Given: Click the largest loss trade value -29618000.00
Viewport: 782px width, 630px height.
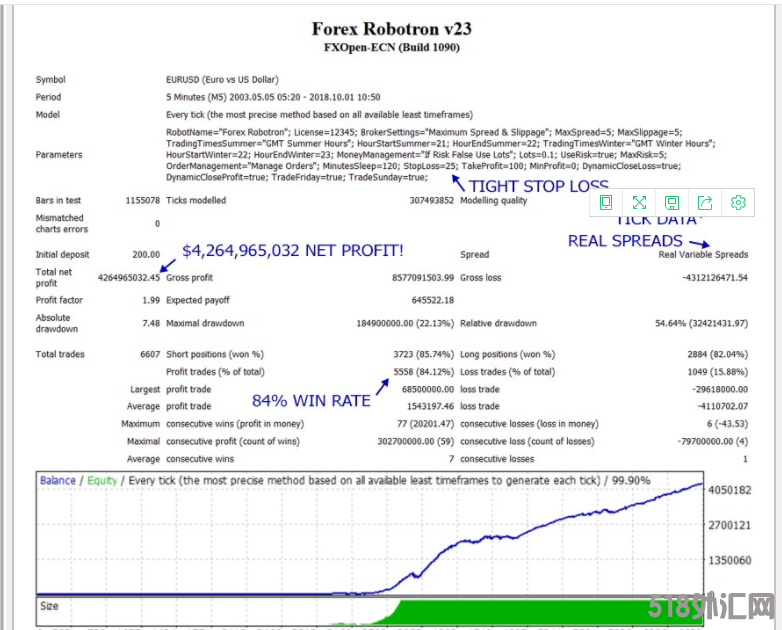Looking at the screenshot, I should coord(720,389).
